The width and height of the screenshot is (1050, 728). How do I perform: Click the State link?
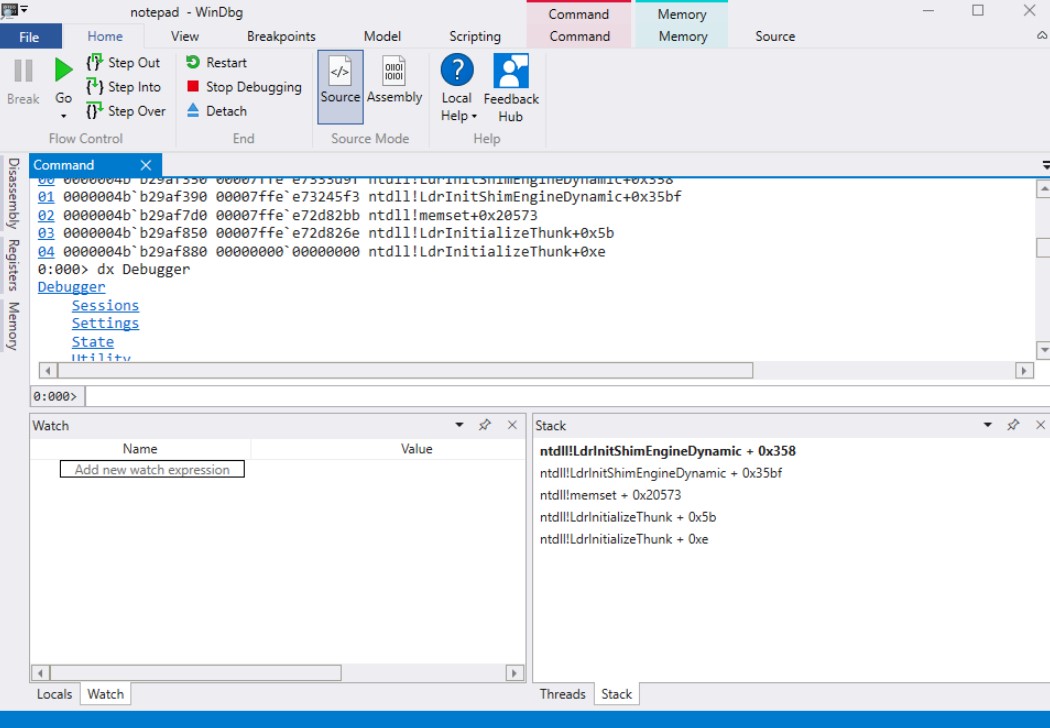[x=92, y=342]
